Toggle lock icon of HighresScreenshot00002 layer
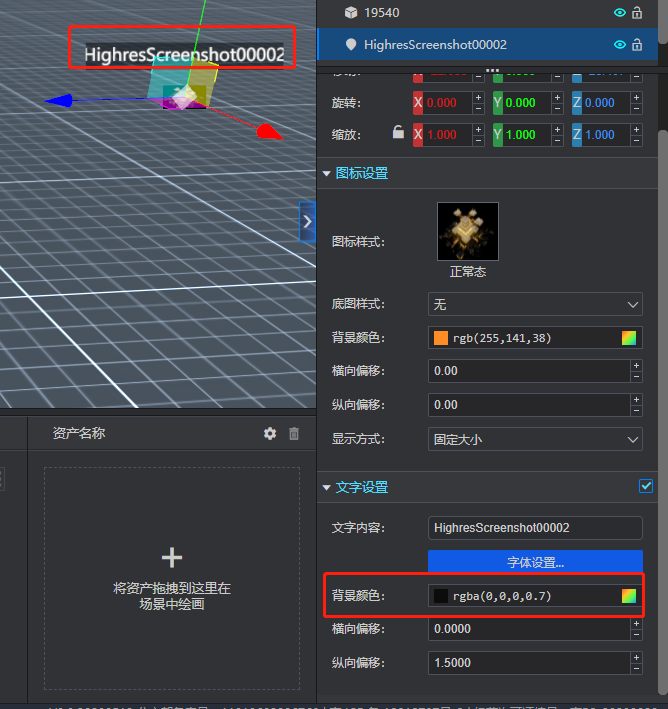This screenshot has height=709, width=668. click(x=637, y=45)
